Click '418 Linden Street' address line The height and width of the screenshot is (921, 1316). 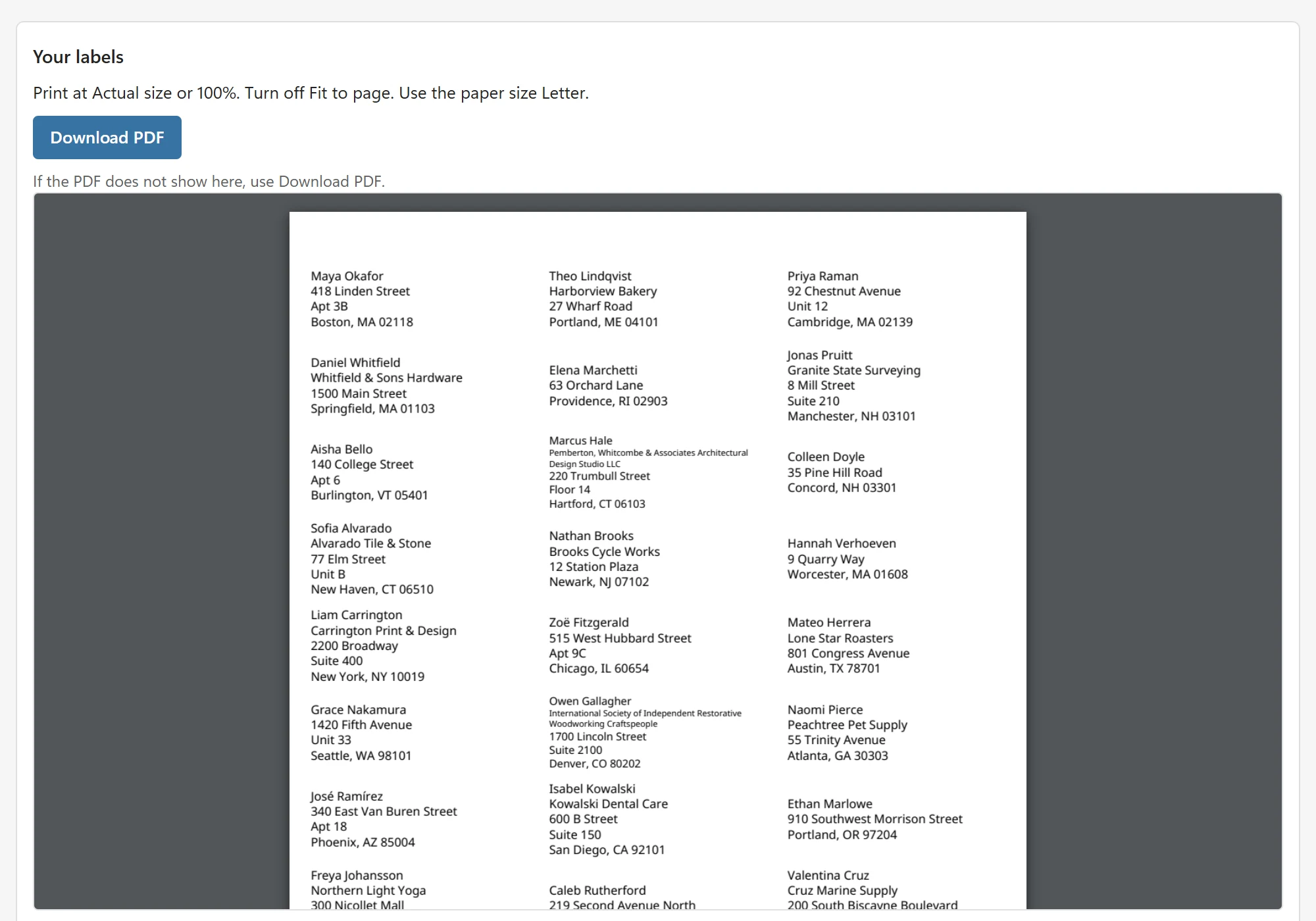pos(360,291)
